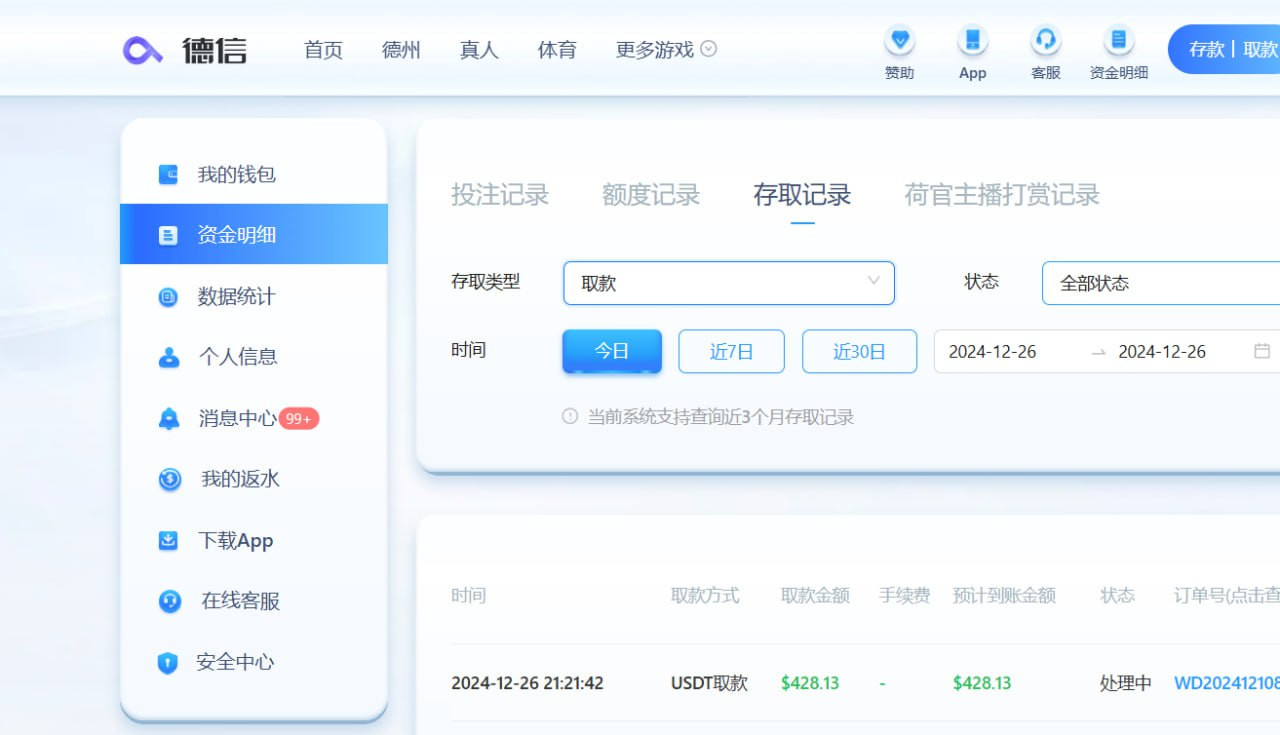The height and width of the screenshot is (735, 1280).
Task: Click the 手续费 column header
Action: click(x=905, y=595)
